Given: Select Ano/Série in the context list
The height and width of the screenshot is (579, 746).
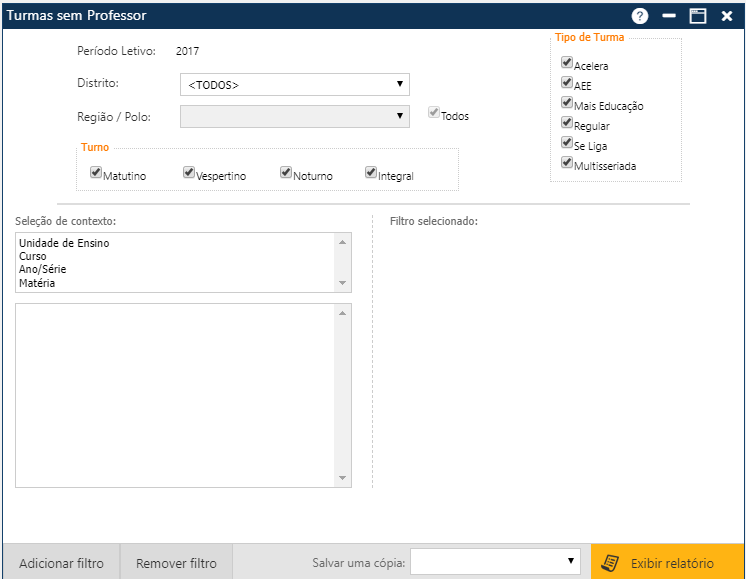Looking at the screenshot, I should (43, 269).
